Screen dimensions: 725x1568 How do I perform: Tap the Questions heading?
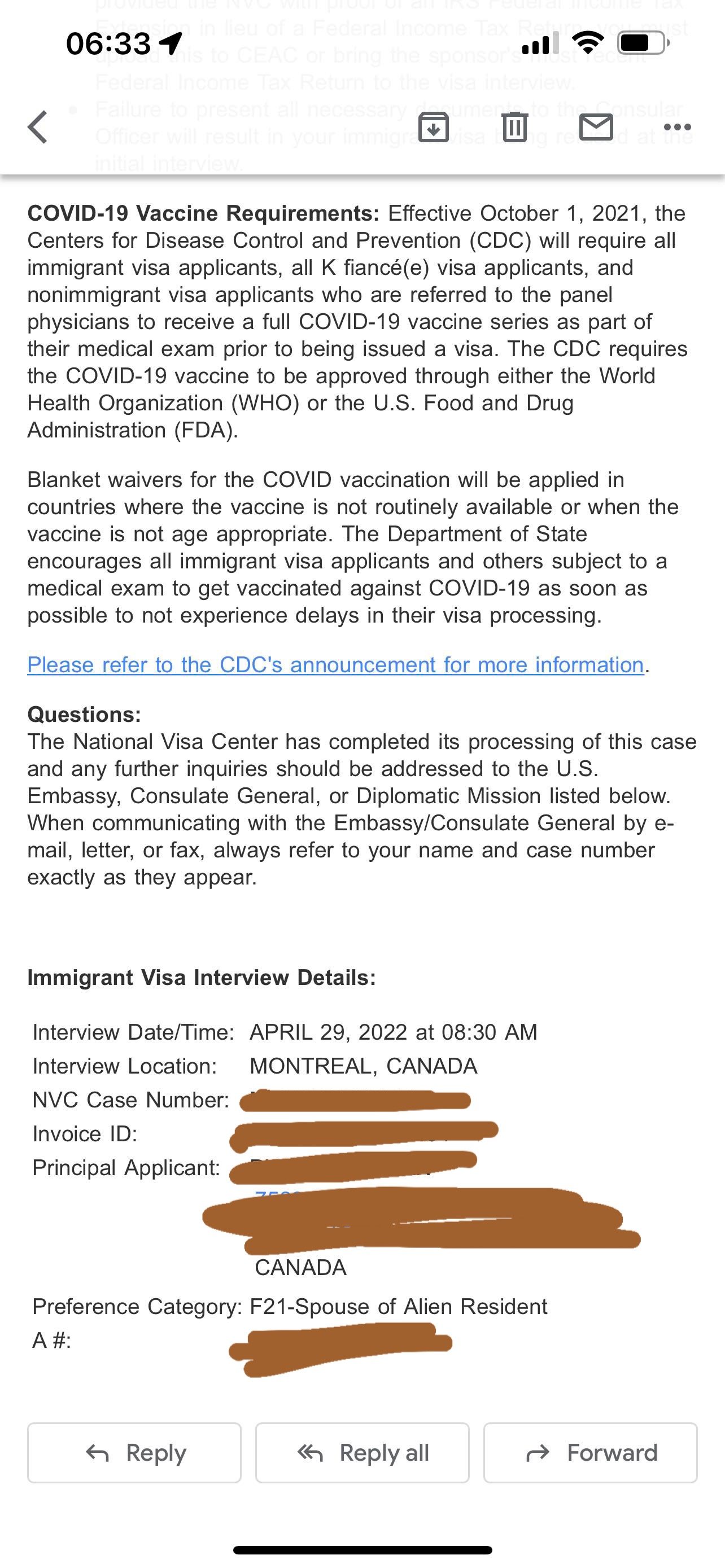[84, 714]
